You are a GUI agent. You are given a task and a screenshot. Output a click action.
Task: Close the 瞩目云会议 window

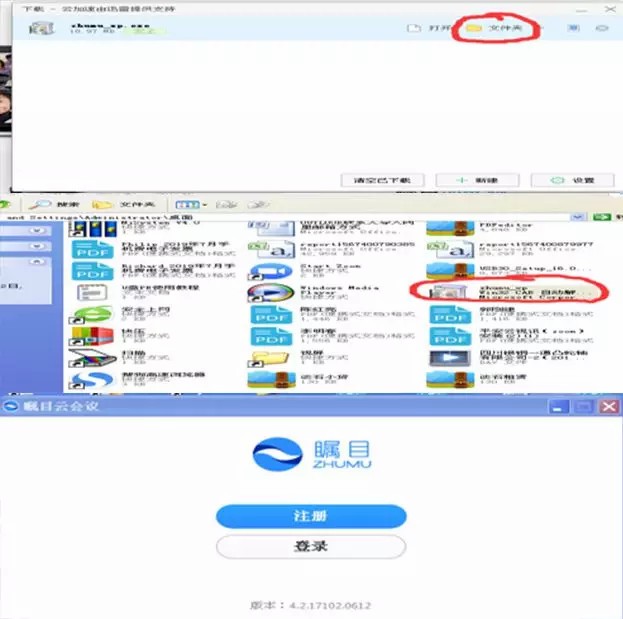pyautogui.click(x=609, y=407)
